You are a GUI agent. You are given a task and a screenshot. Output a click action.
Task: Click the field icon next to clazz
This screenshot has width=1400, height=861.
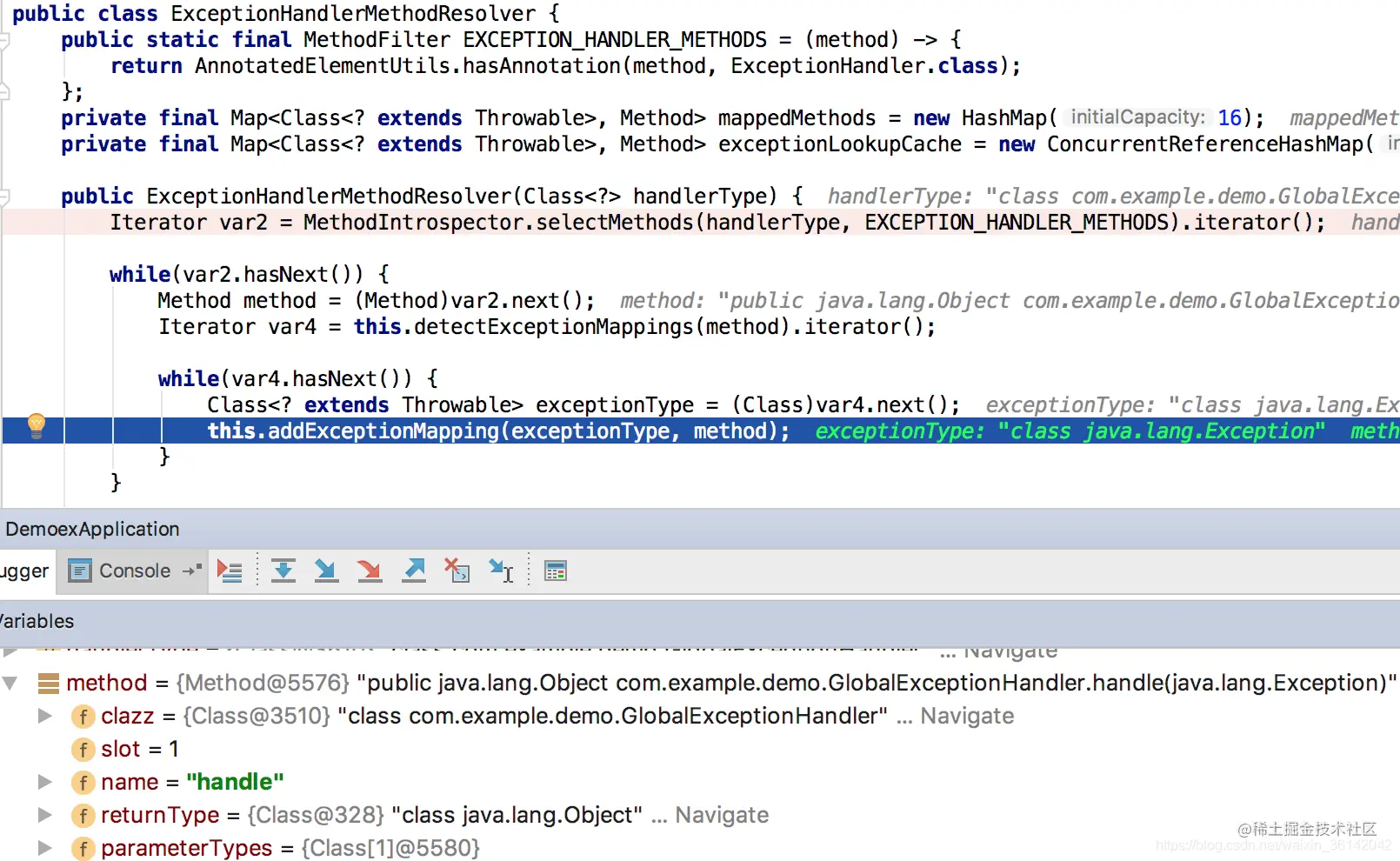[x=83, y=717]
